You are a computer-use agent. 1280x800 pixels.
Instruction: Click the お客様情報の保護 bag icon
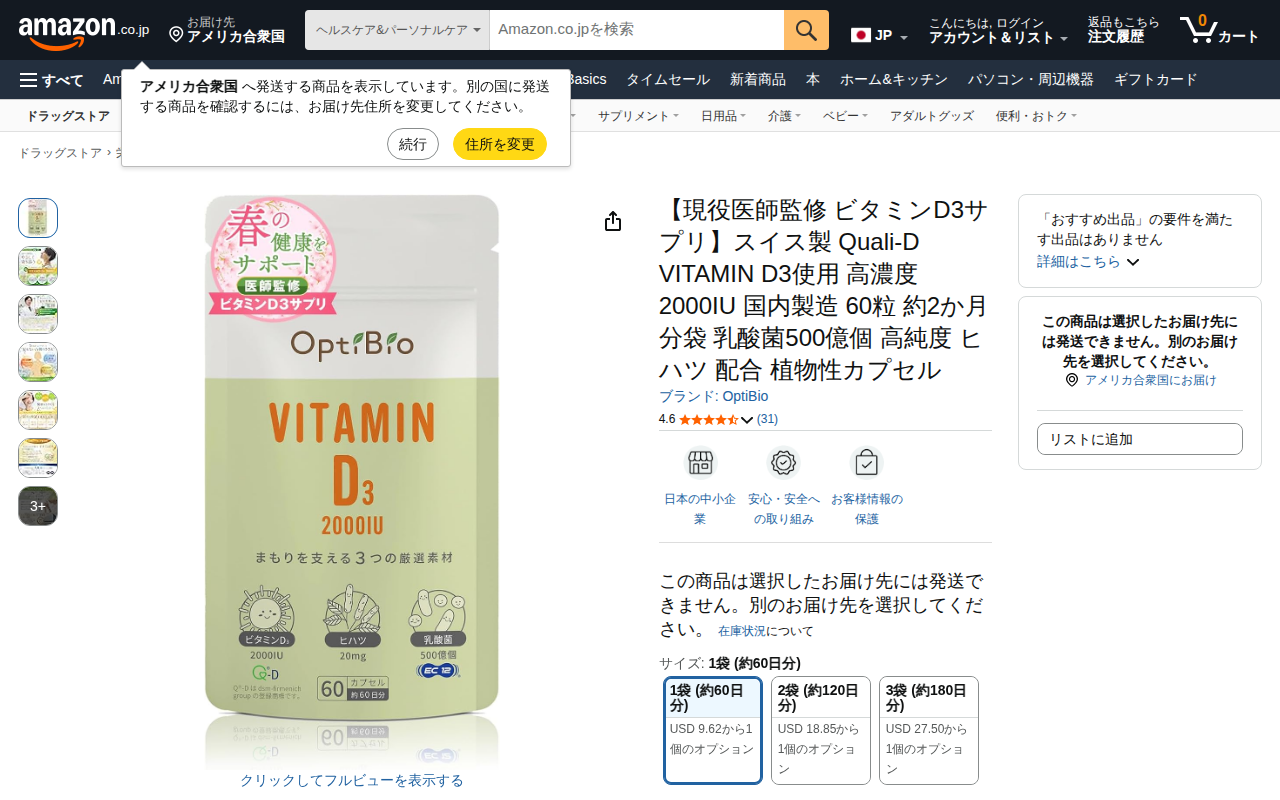pyautogui.click(x=867, y=463)
